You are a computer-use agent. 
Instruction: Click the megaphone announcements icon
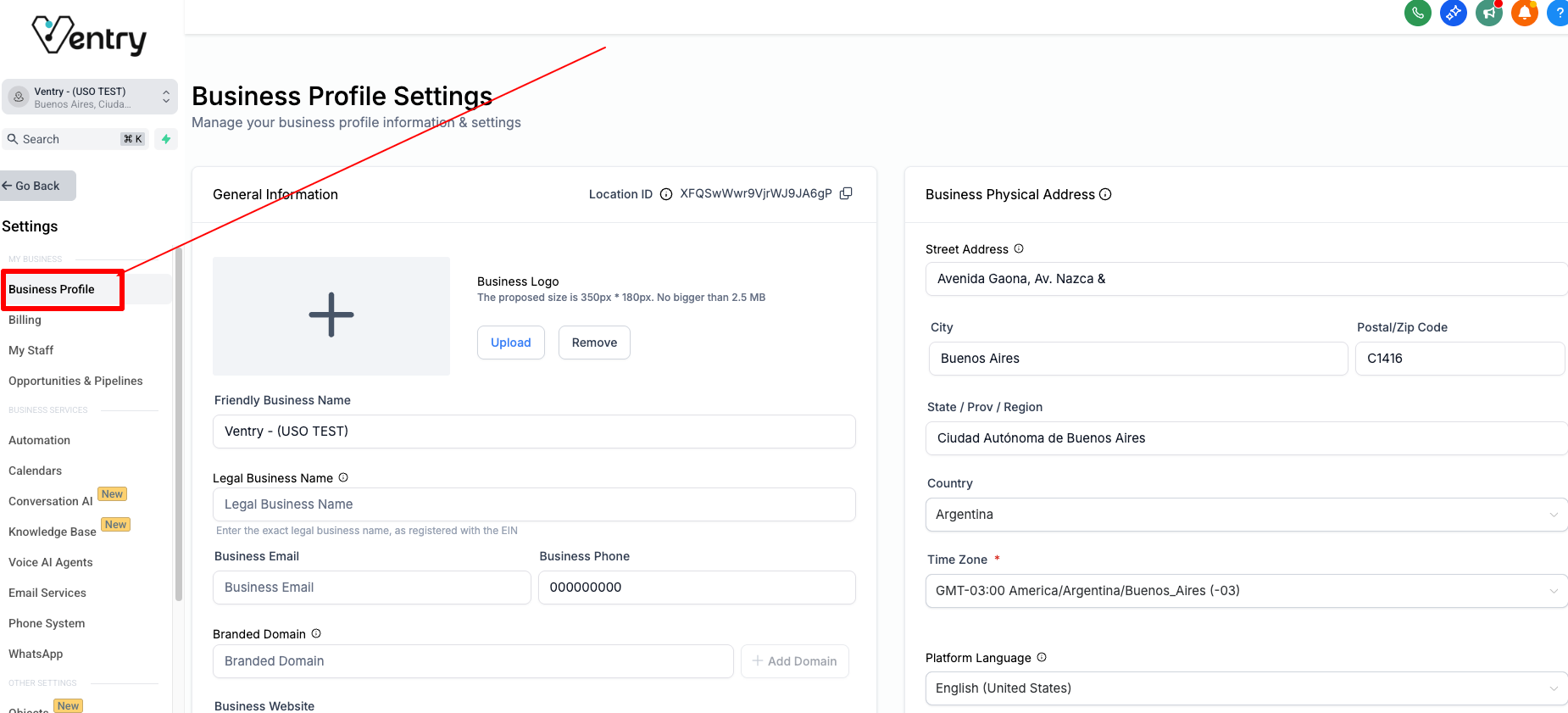1488,14
